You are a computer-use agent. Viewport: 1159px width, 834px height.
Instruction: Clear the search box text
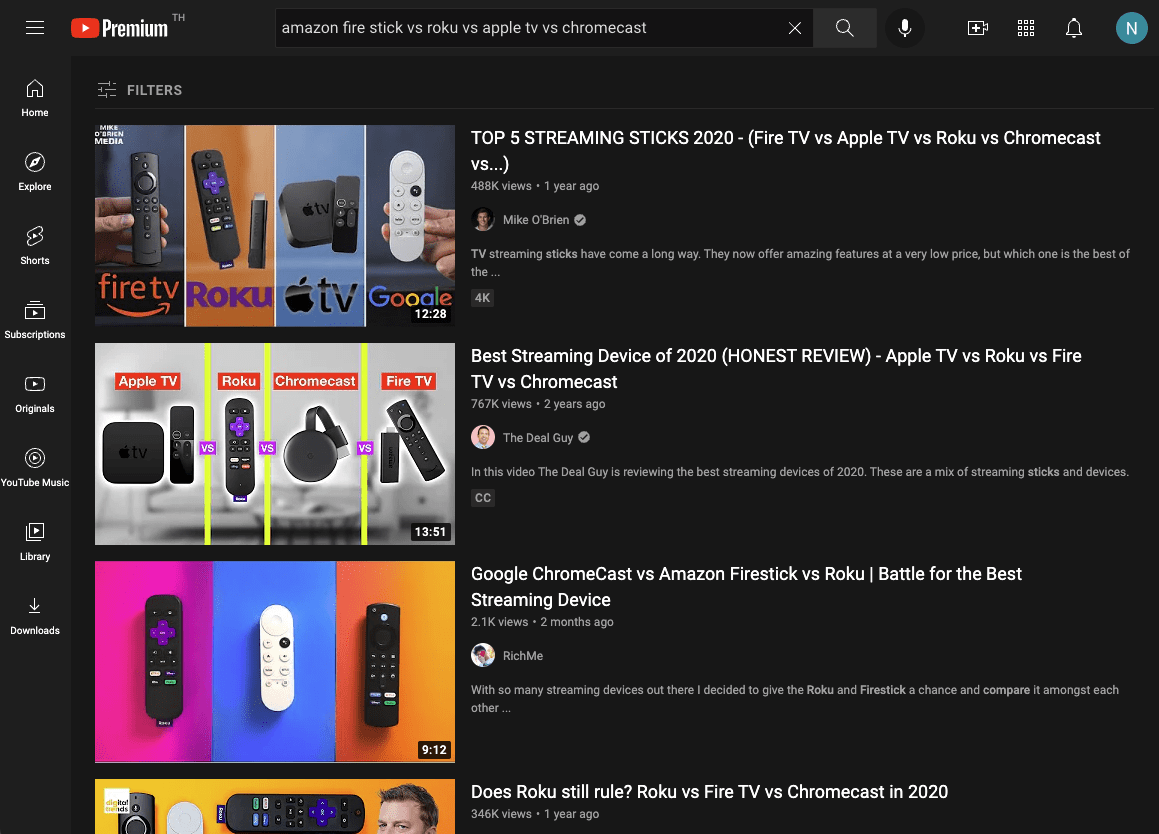[795, 28]
